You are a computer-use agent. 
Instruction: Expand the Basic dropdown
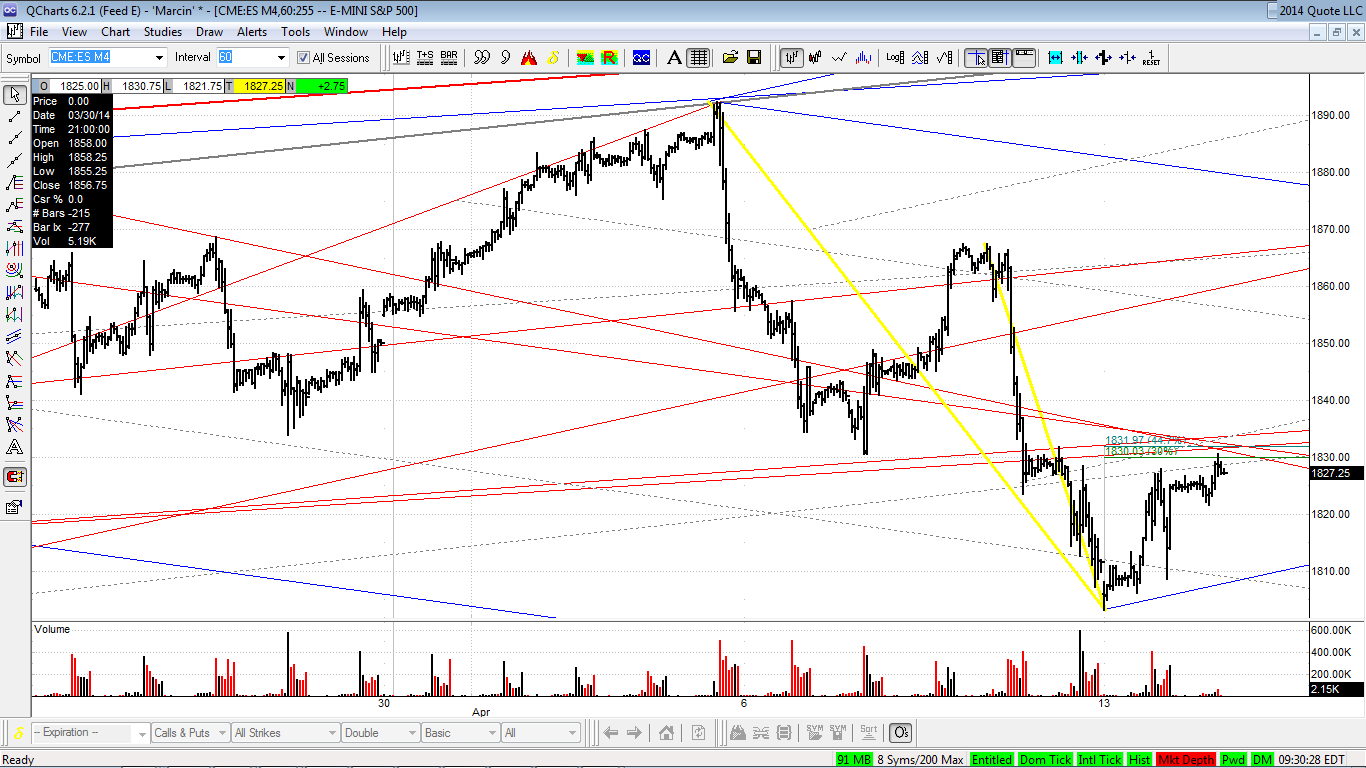pyautogui.click(x=460, y=733)
